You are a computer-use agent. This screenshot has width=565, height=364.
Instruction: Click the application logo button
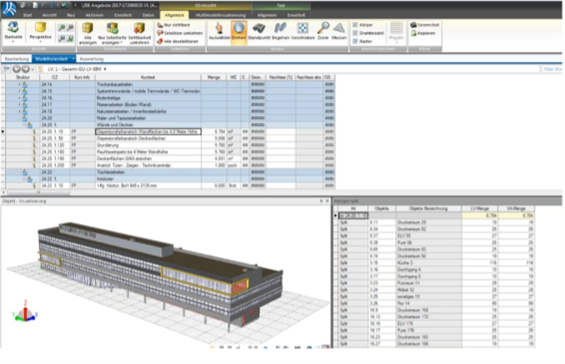(x=9, y=9)
